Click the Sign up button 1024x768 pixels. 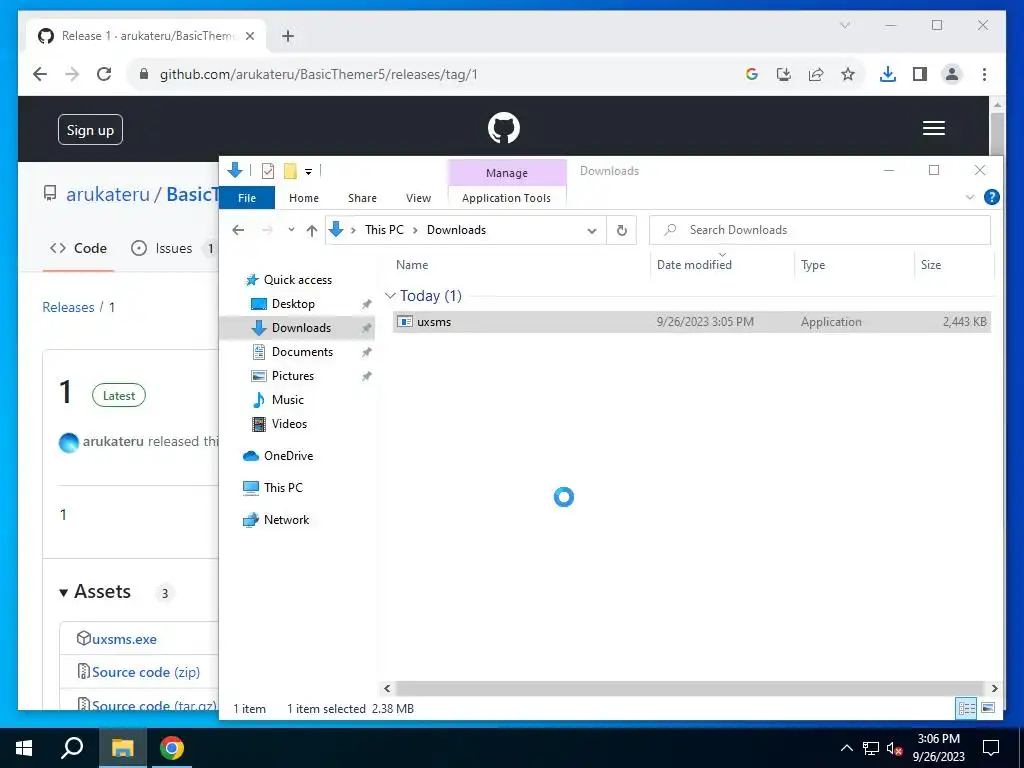click(90, 130)
